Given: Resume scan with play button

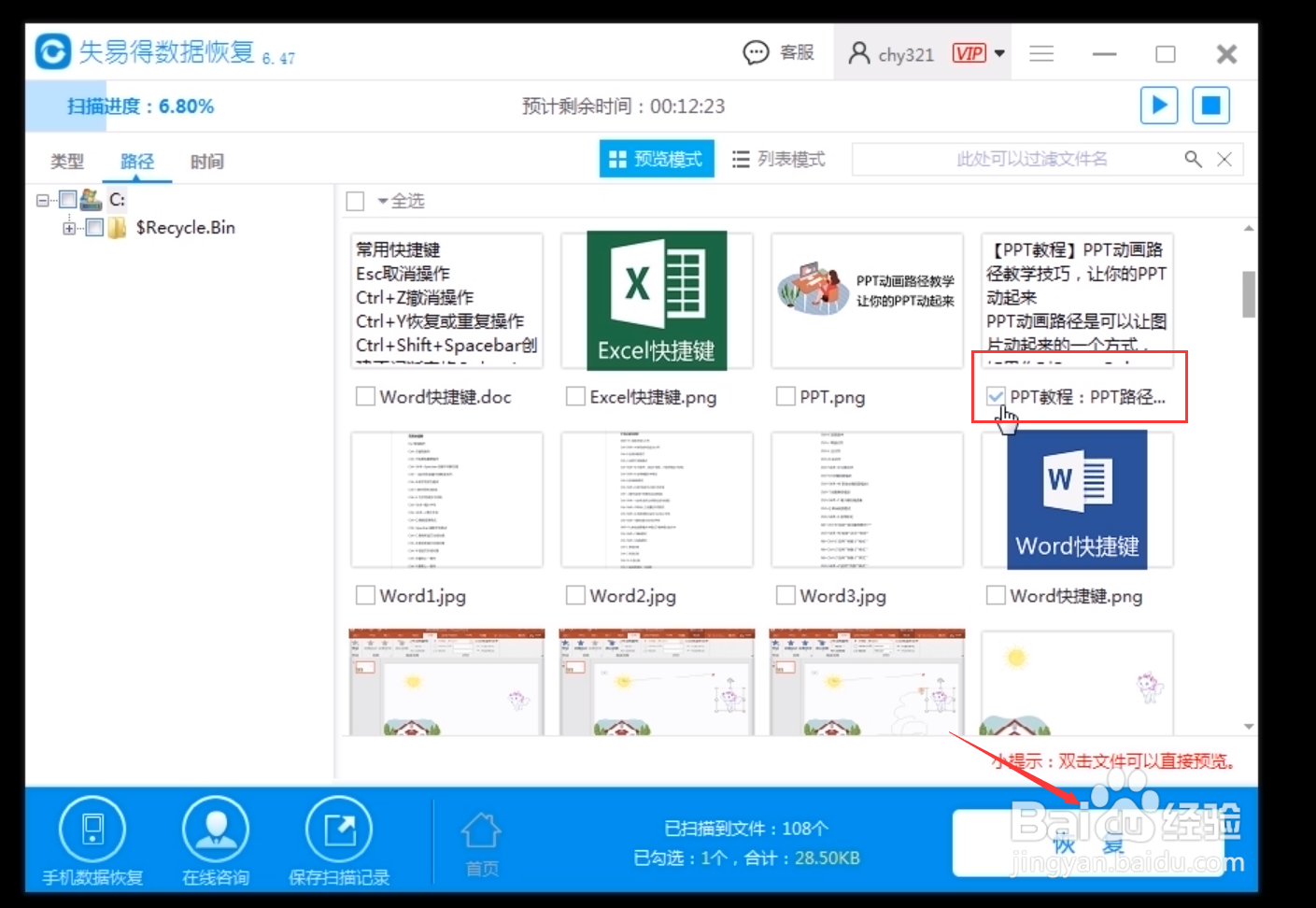Looking at the screenshot, I should tap(1159, 105).
